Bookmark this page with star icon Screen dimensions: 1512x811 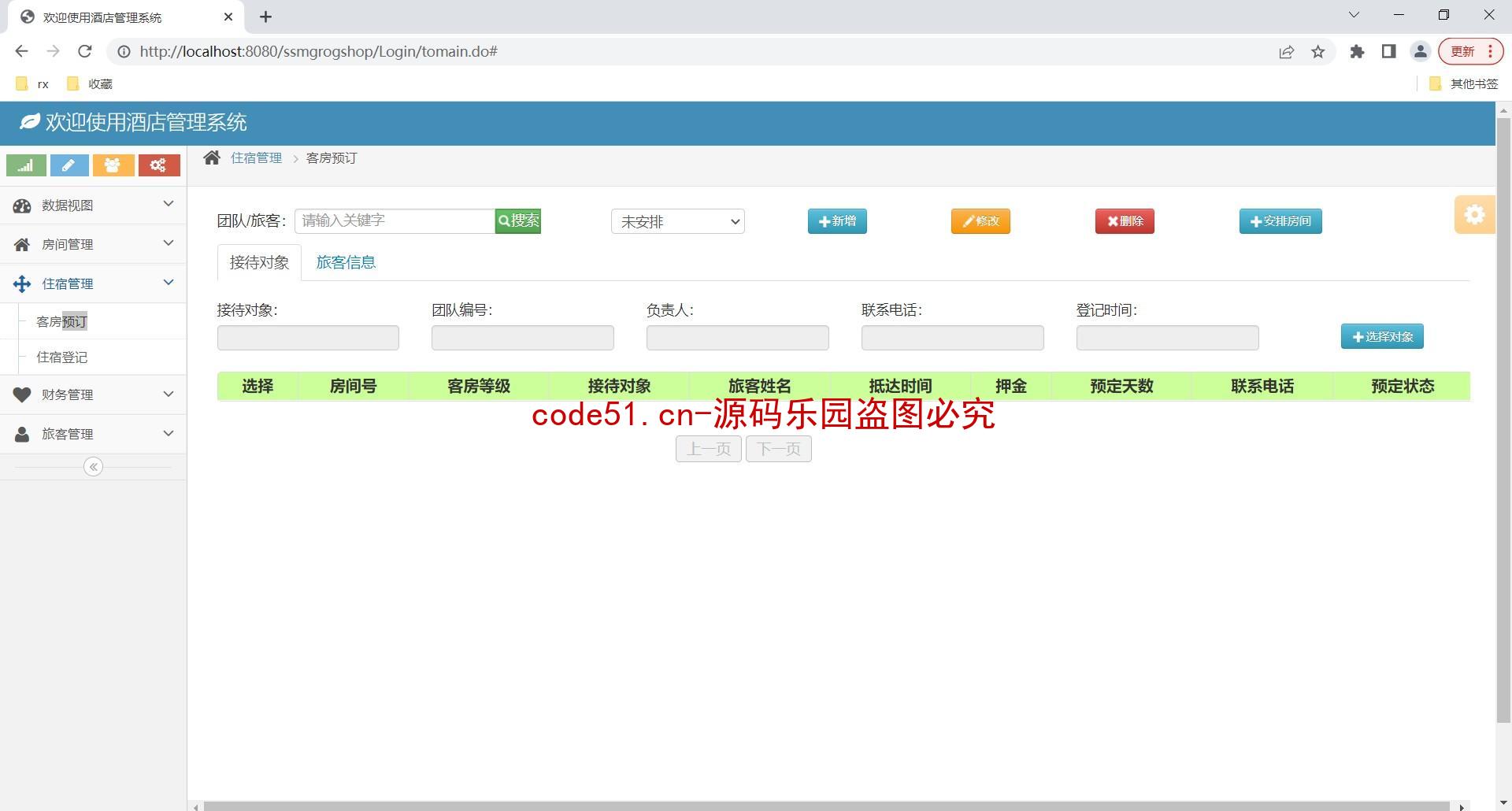1318,52
